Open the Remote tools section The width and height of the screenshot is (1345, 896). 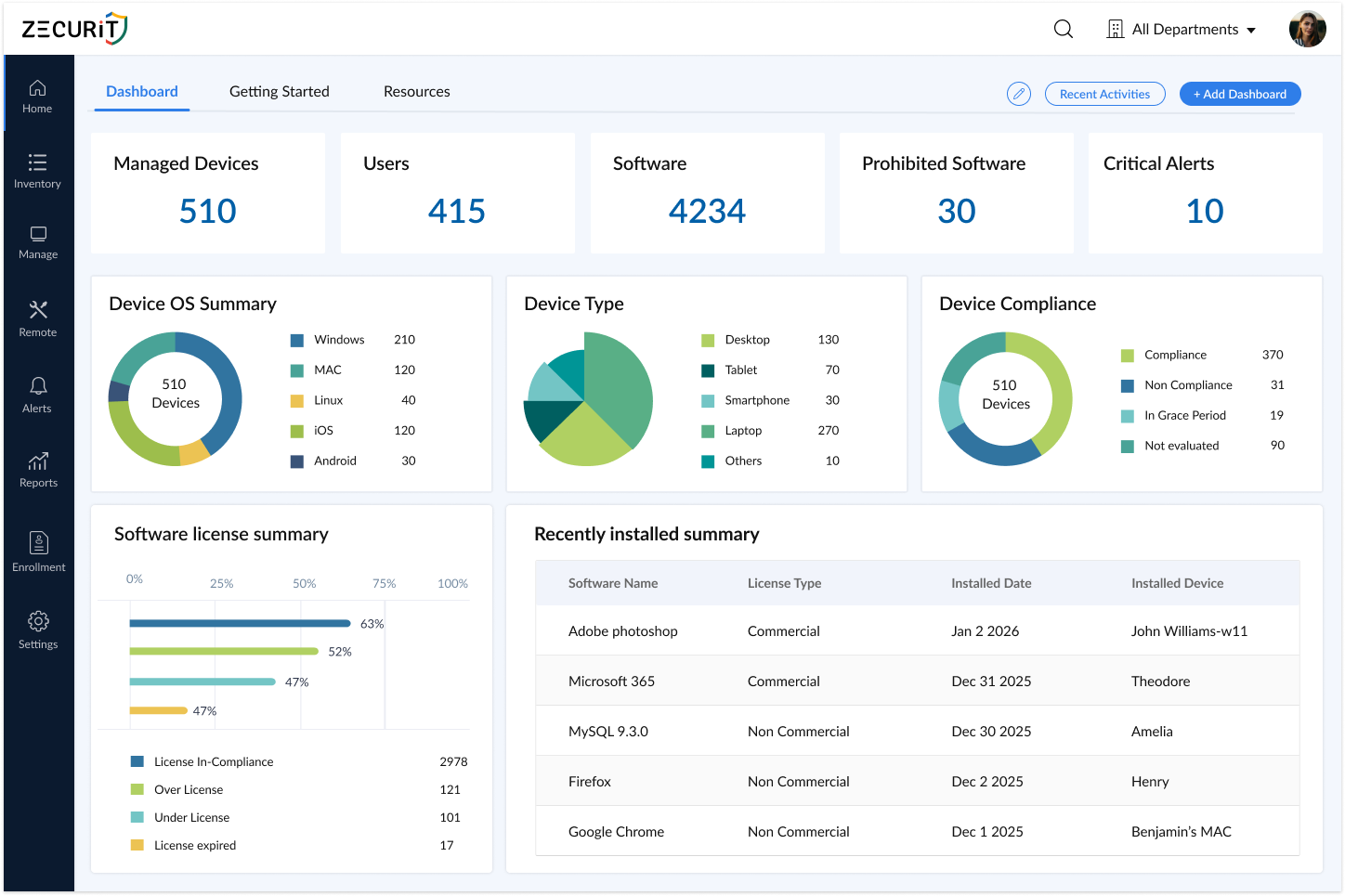click(x=38, y=318)
